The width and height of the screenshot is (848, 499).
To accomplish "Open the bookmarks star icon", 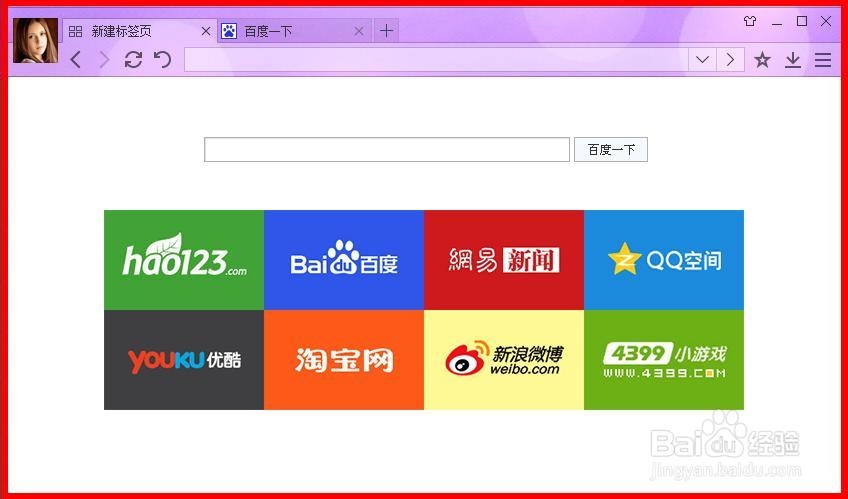I will click(763, 59).
